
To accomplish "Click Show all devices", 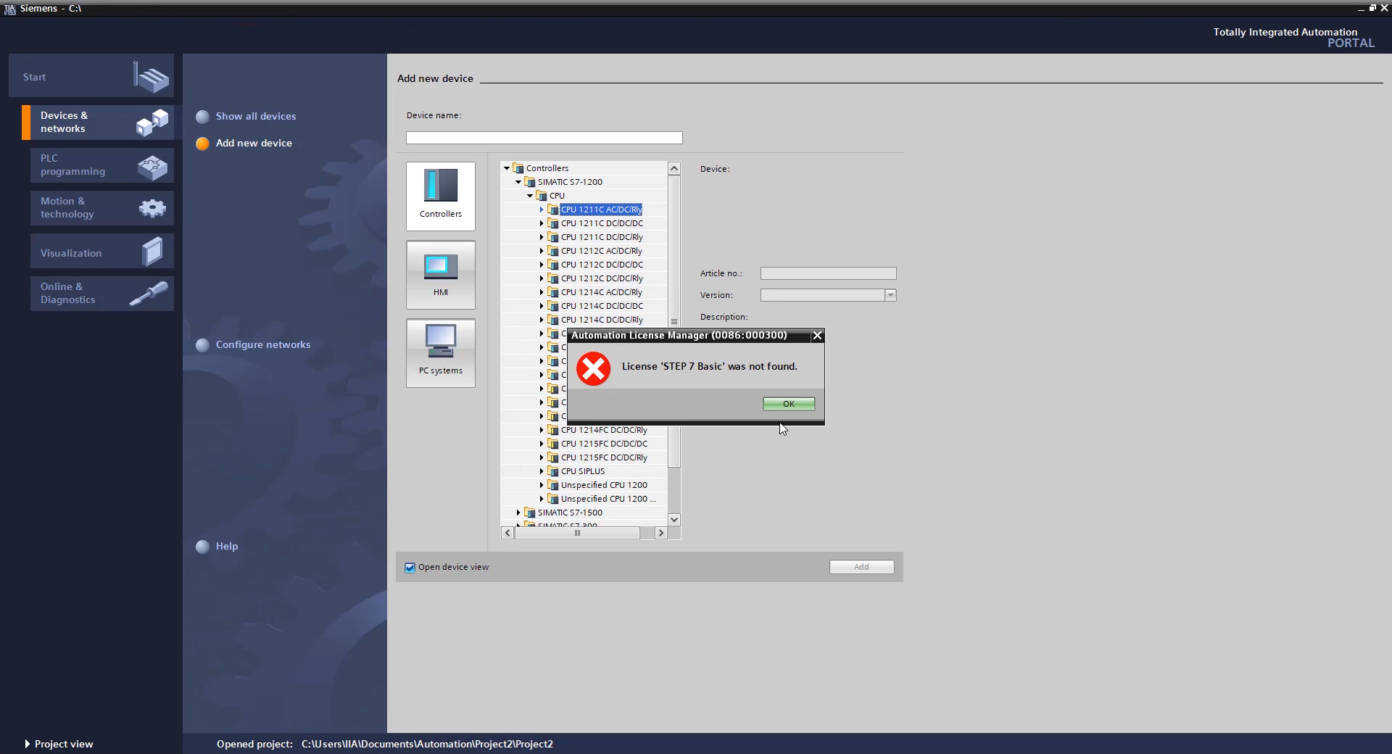I will (256, 116).
